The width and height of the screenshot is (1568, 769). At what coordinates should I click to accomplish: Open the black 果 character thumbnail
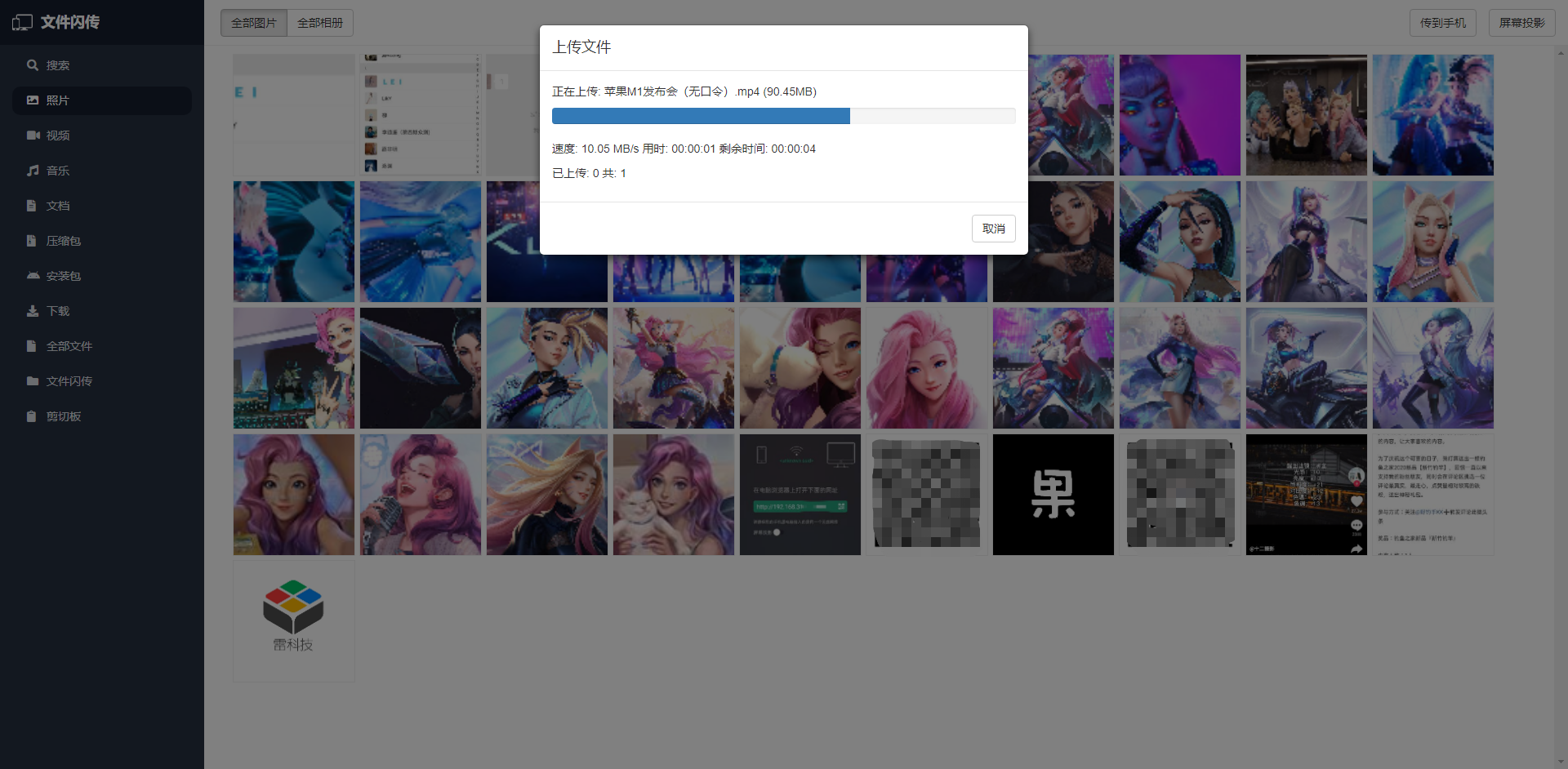[1053, 495]
